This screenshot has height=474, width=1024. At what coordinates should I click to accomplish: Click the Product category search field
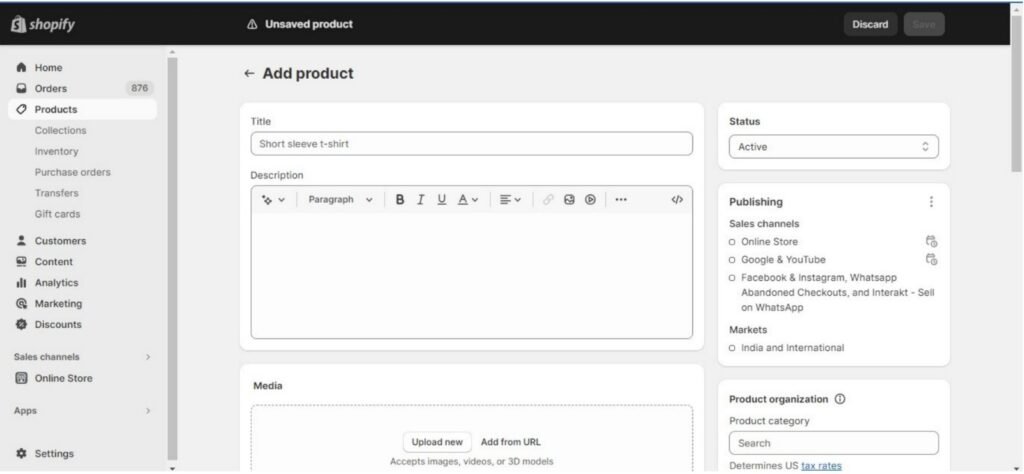834,443
